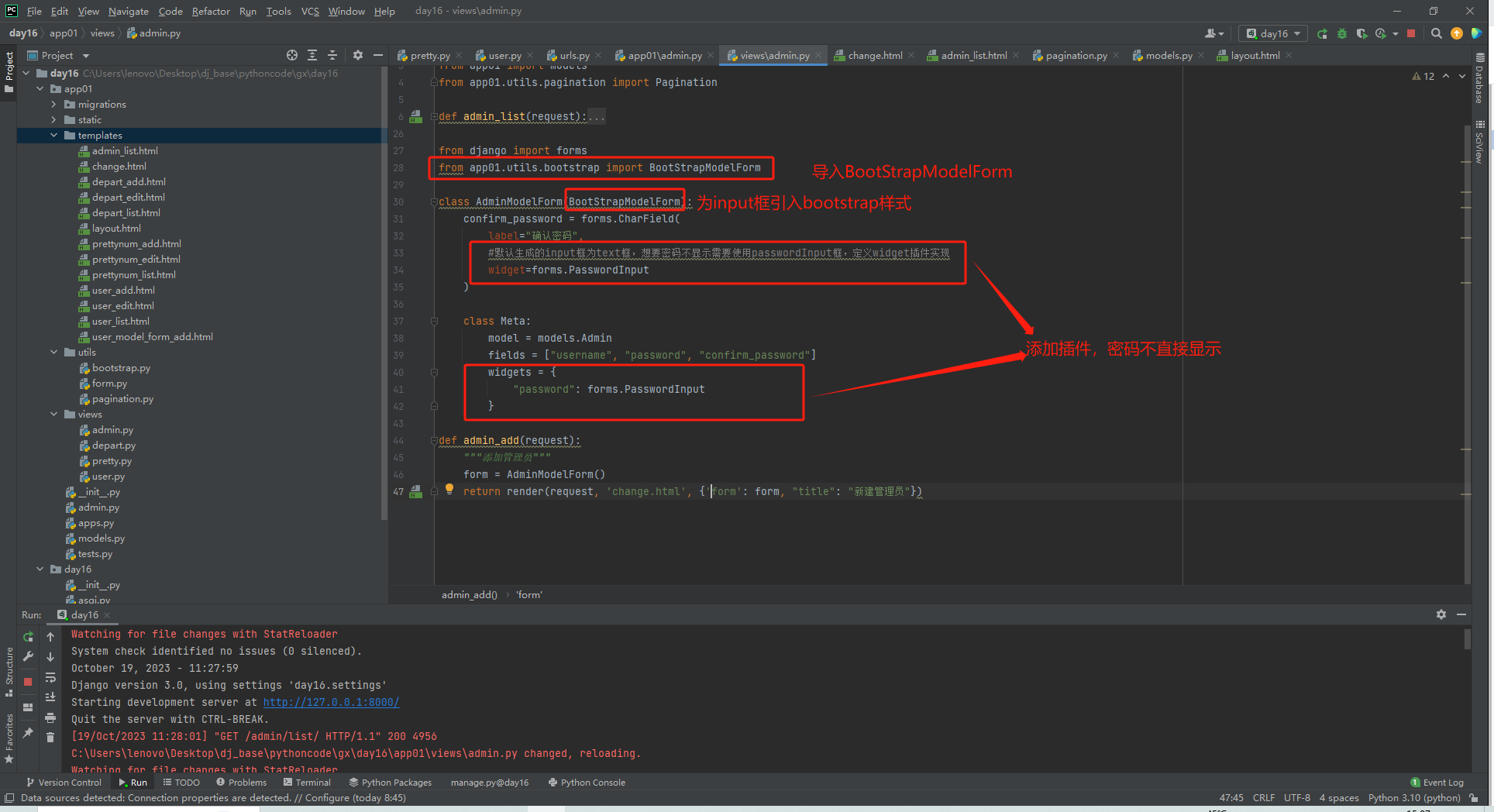Show intention actions light bulb
This screenshot has width=1494, height=812.
tap(449, 489)
